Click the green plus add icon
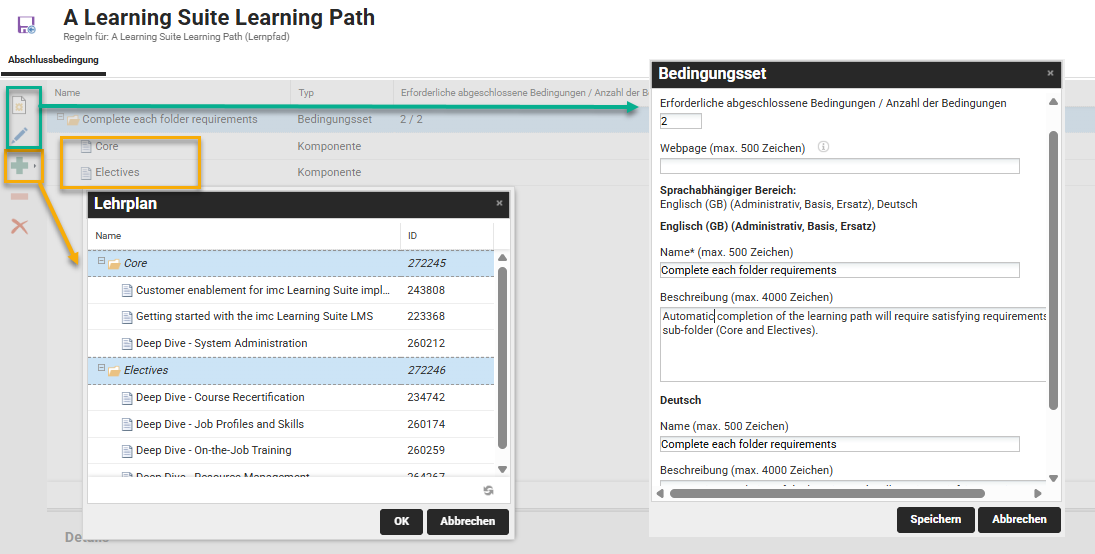This screenshot has width=1095, height=554. [x=19, y=166]
